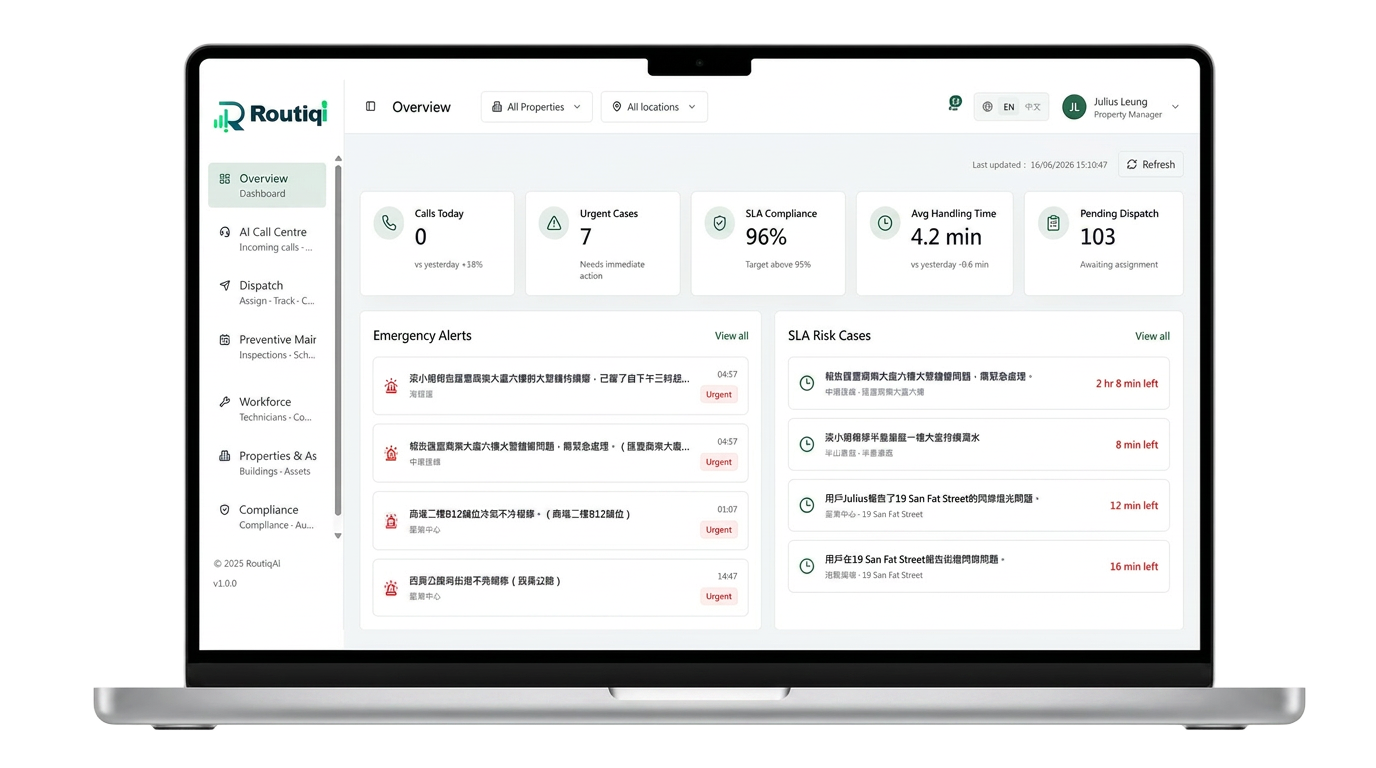Open Properties & Assets section
The image size is (1376, 768).
point(267,463)
